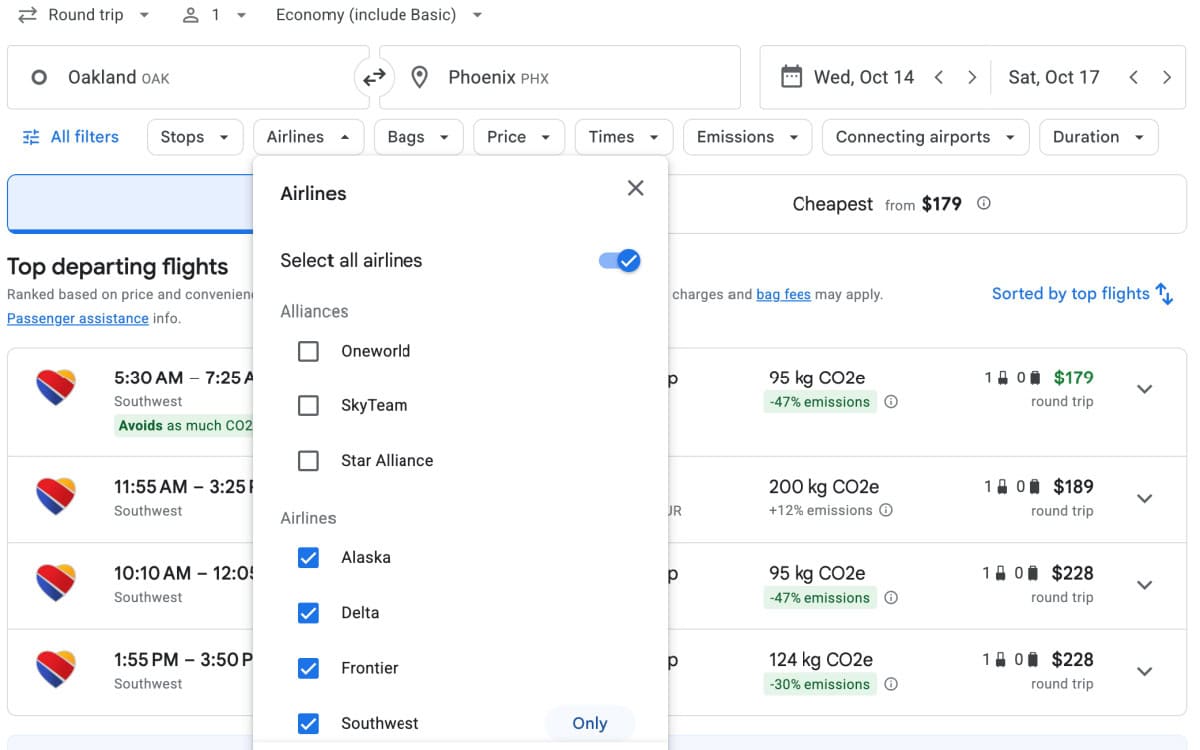Select the Wed, Oct 14 departure date

tap(864, 77)
